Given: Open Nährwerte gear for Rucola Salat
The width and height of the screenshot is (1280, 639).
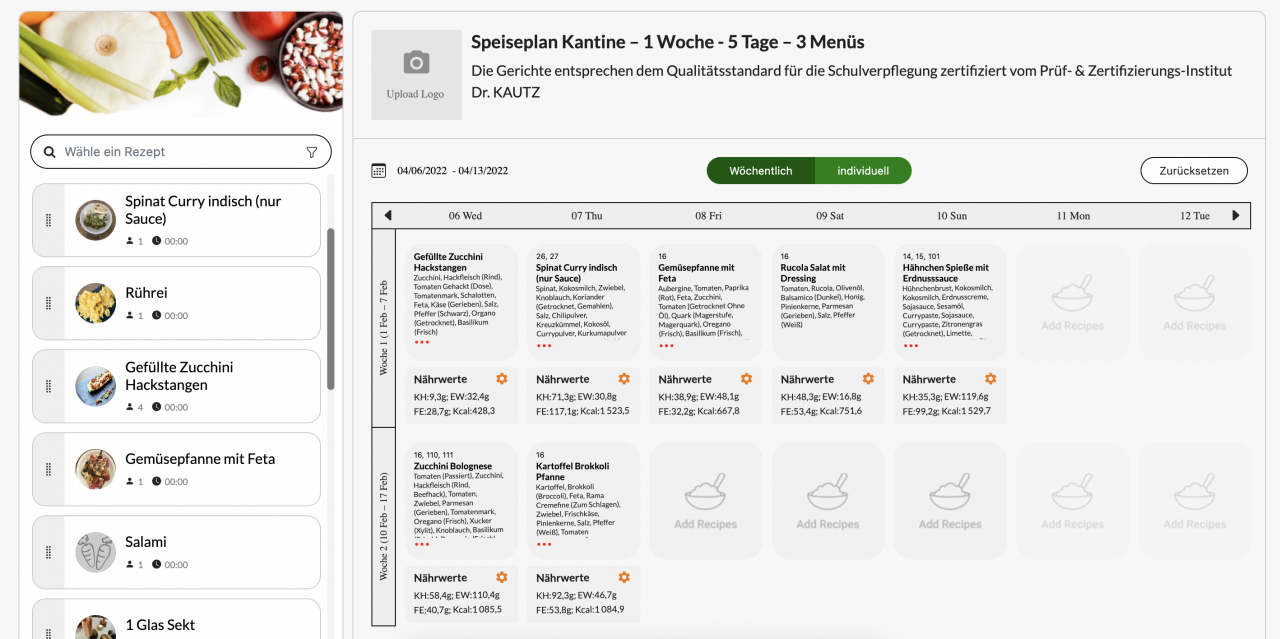Looking at the screenshot, I should click(868, 379).
